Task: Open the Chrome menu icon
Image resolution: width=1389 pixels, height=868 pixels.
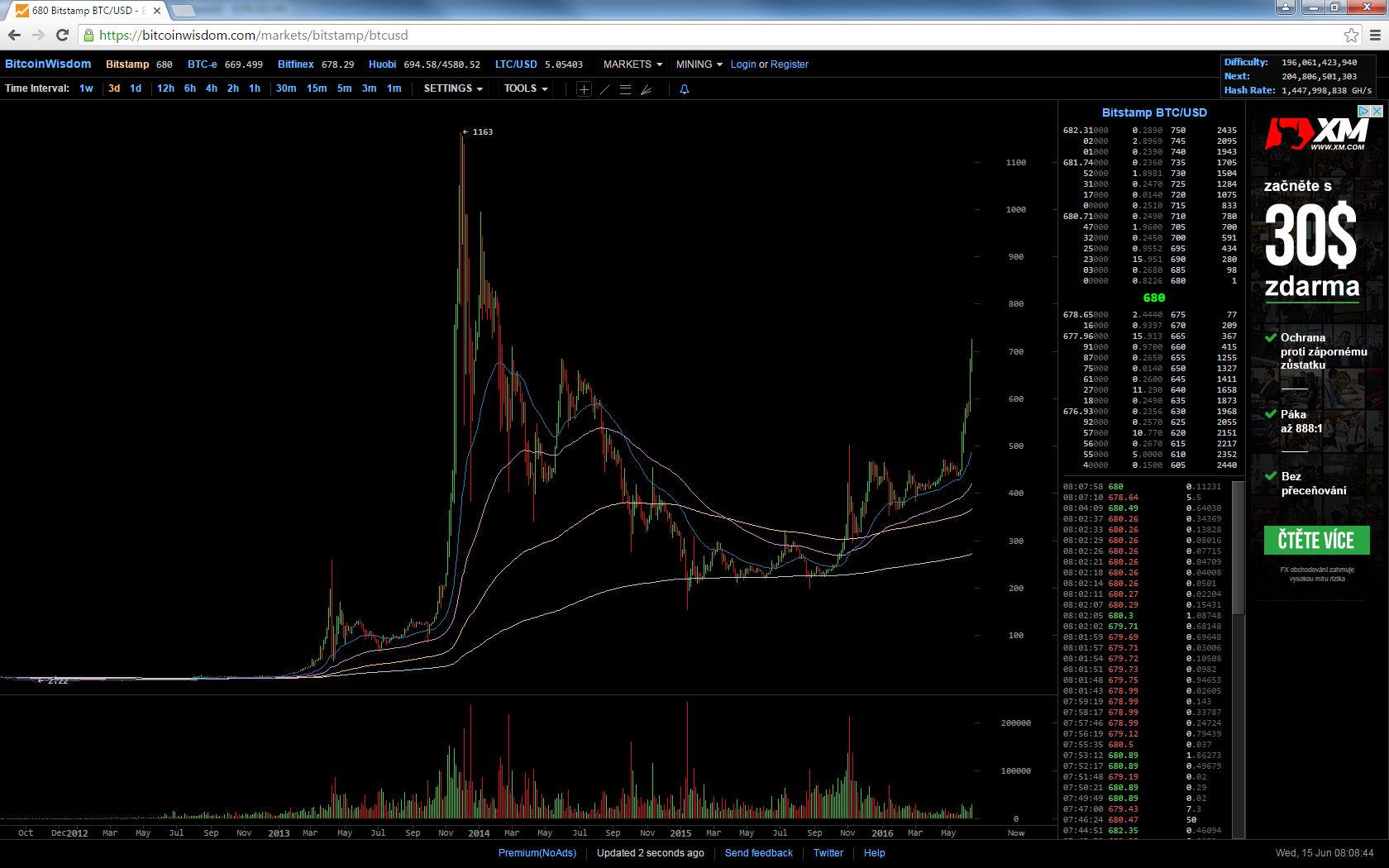Action: point(1375,35)
